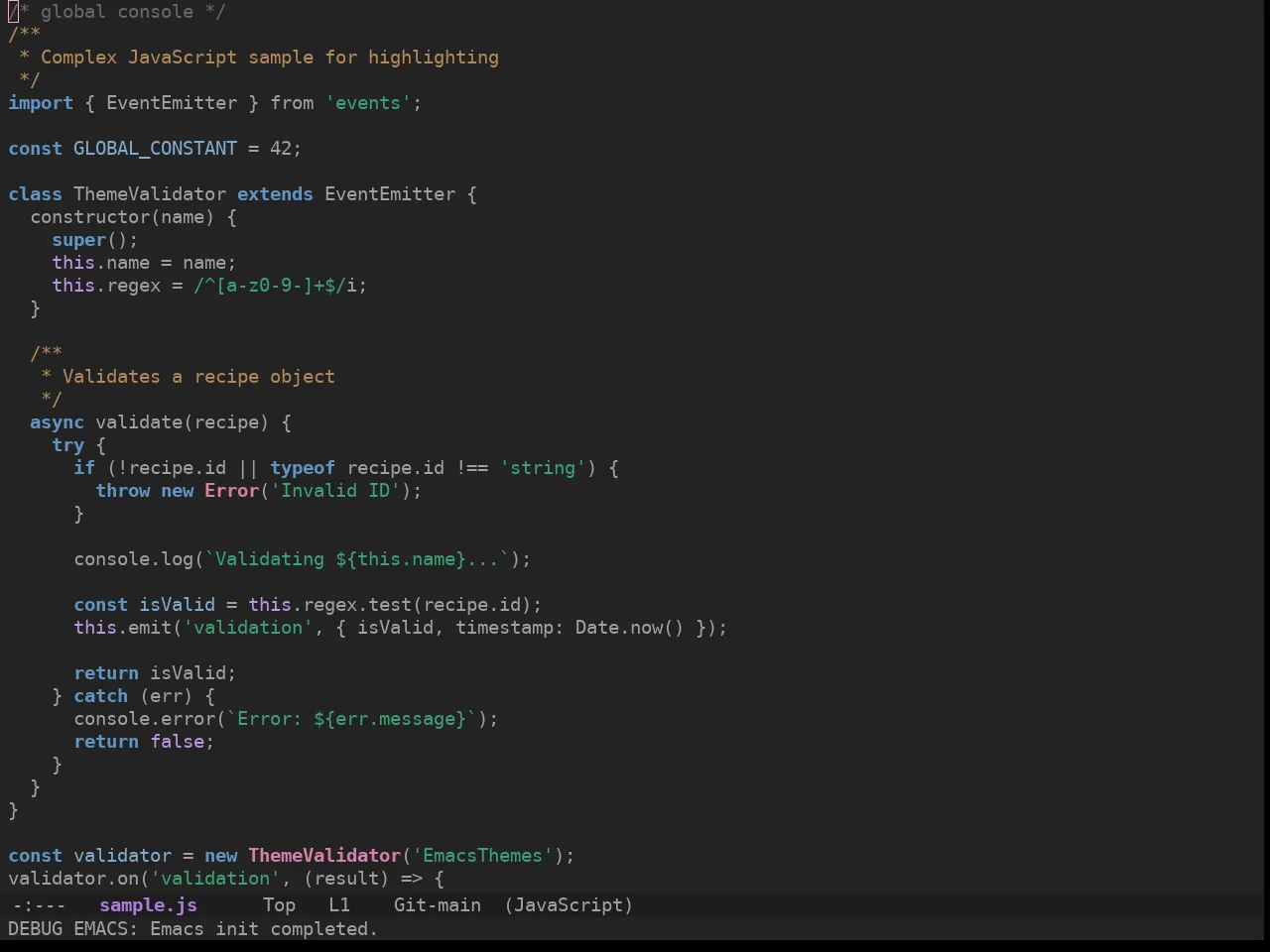Click the 'catch' keyword
This screenshot has width=1270, height=952.
tap(100, 696)
